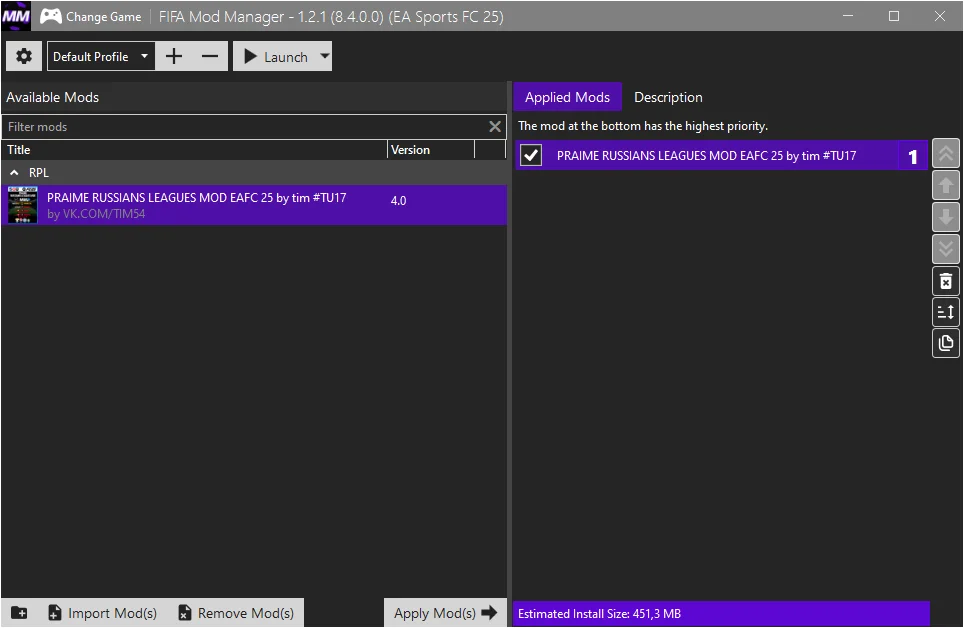Click Change Game controller icon
The image size is (964, 628).
(x=51, y=17)
